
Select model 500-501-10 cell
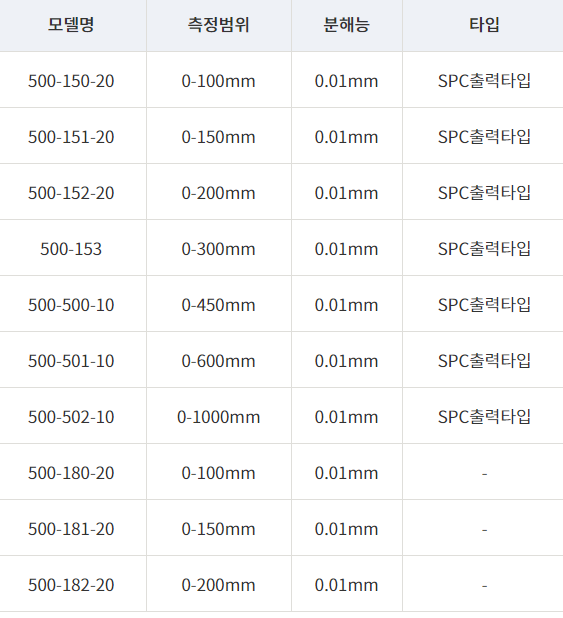click(71, 361)
